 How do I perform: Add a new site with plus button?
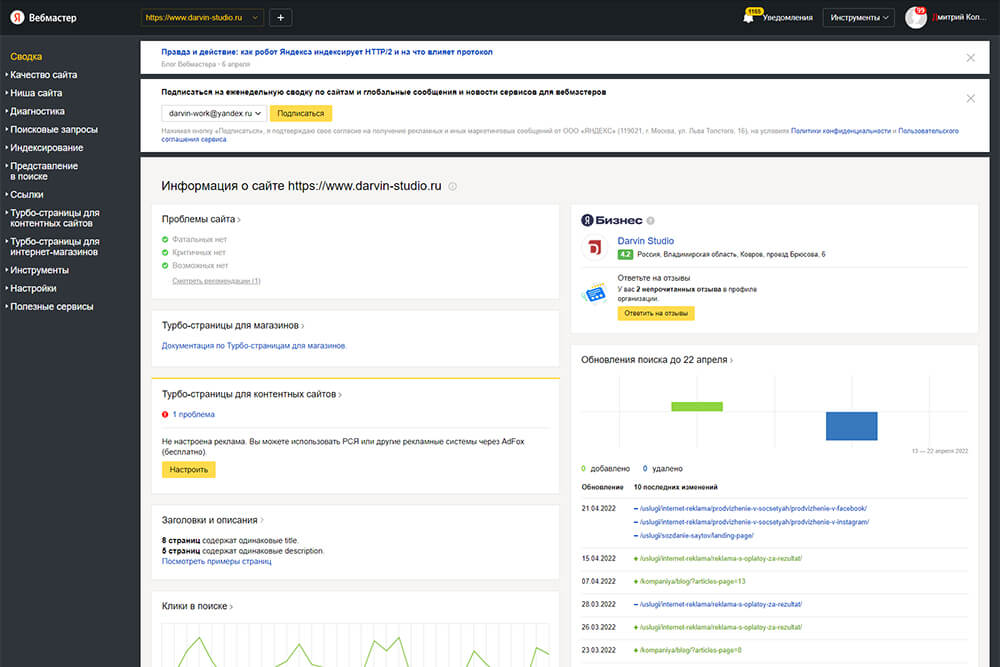(281, 17)
